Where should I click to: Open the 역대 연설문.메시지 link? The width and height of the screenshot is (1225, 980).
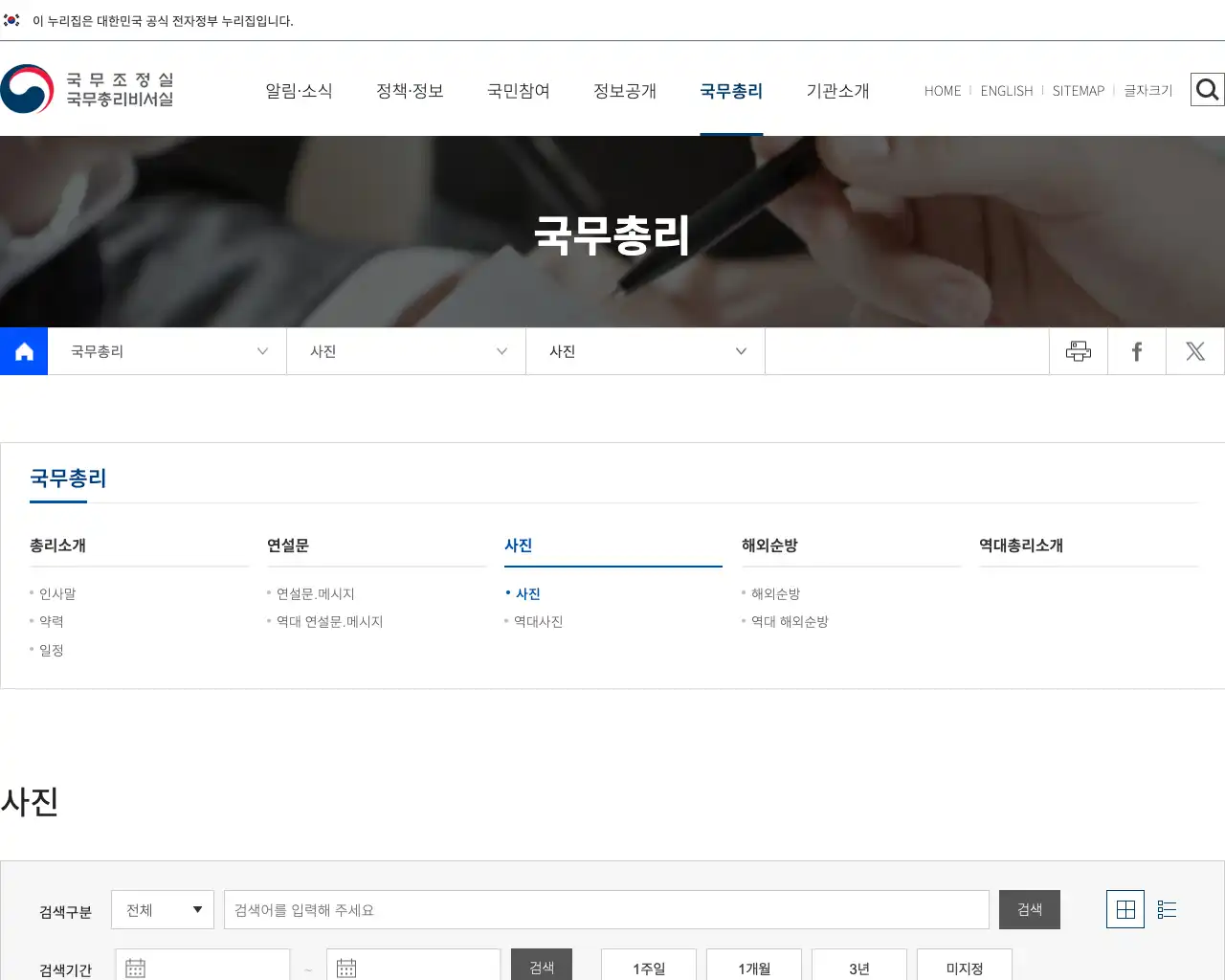pyautogui.click(x=330, y=621)
